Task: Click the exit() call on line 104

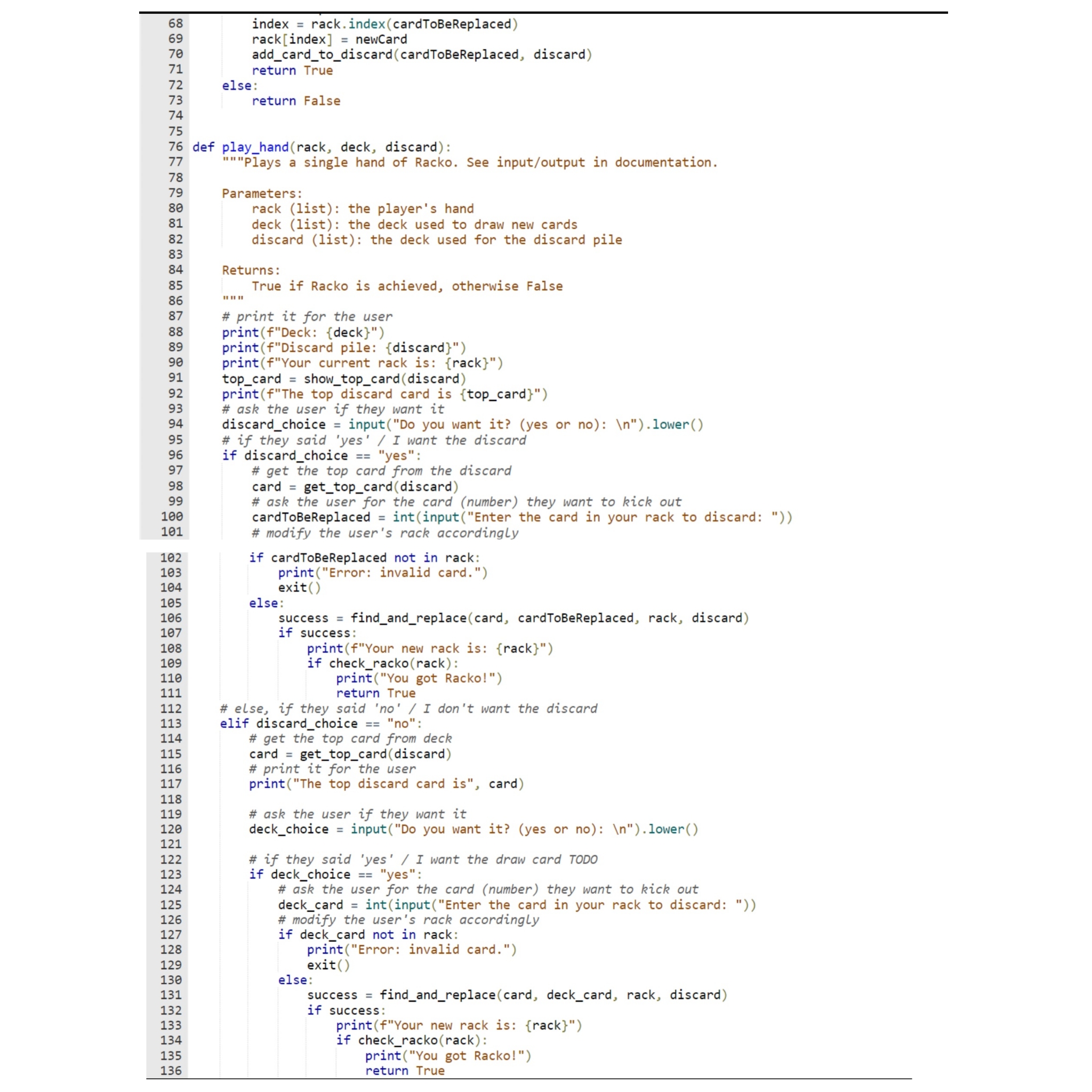Action: [299, 588]
